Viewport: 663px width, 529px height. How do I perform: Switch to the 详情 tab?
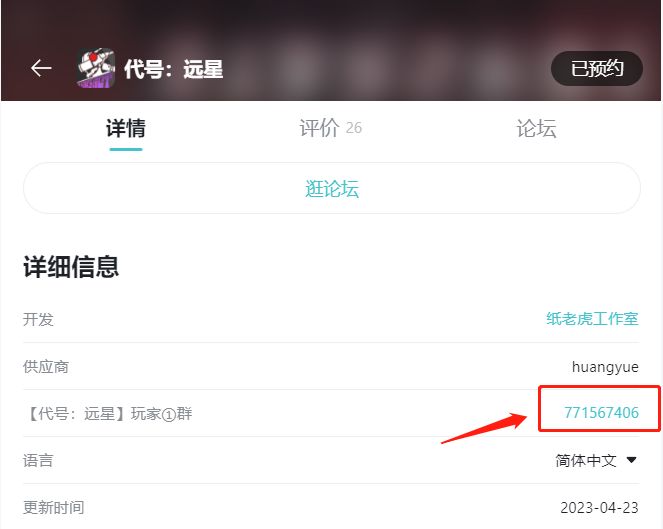pyautogui.click(x=126, y=128)
